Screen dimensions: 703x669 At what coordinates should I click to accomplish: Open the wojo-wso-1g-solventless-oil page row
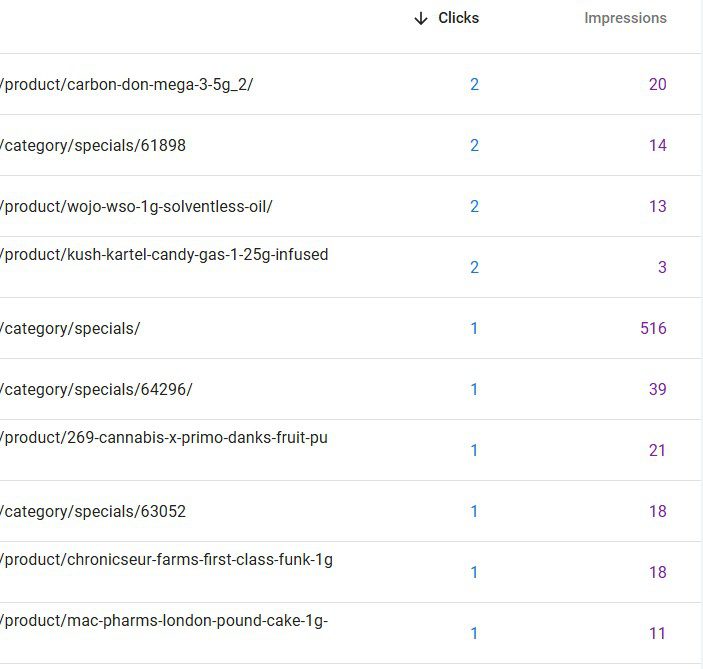coord(137,206)
